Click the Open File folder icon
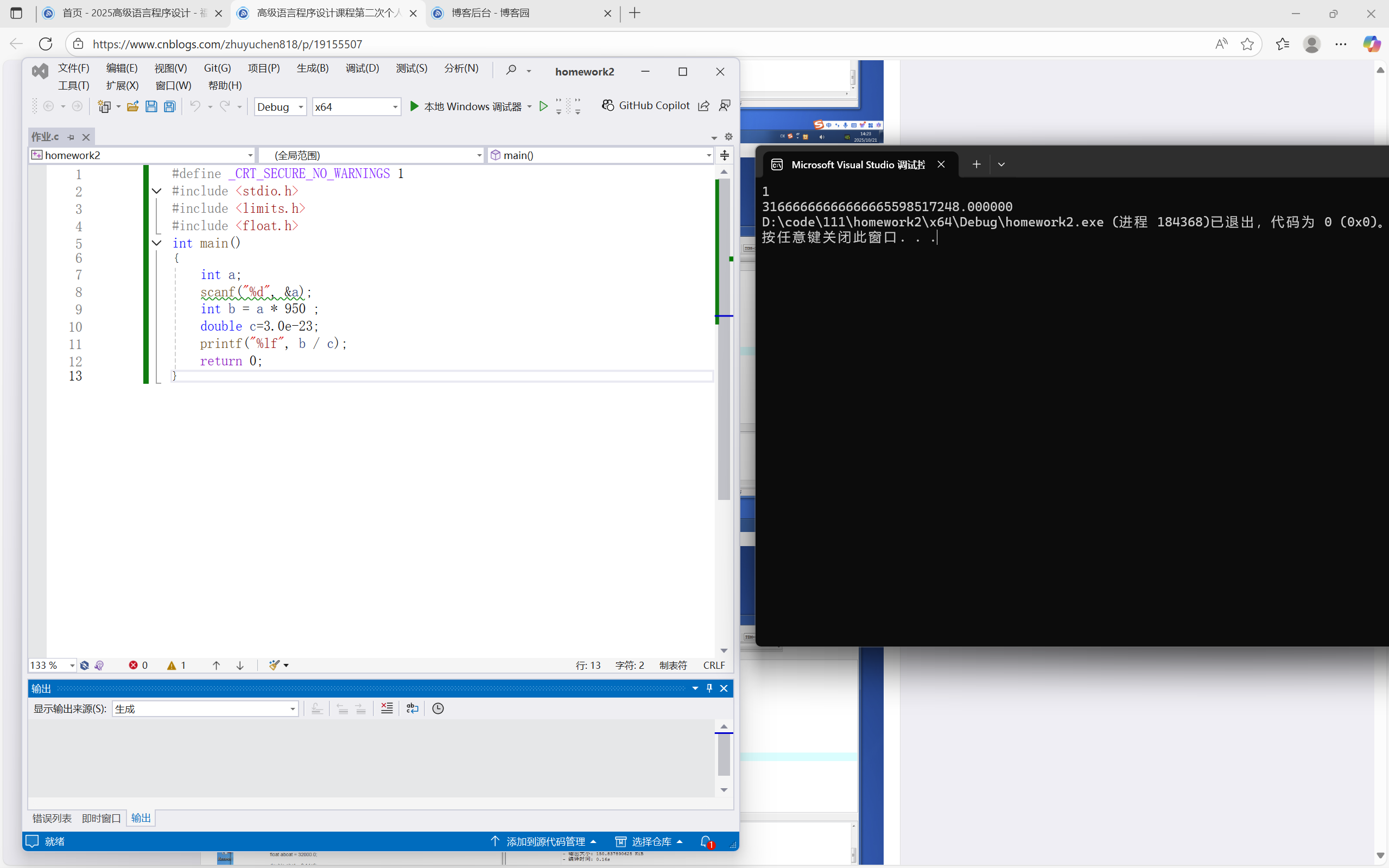Viewport: 1389px width, 868px height. (132, 106)
